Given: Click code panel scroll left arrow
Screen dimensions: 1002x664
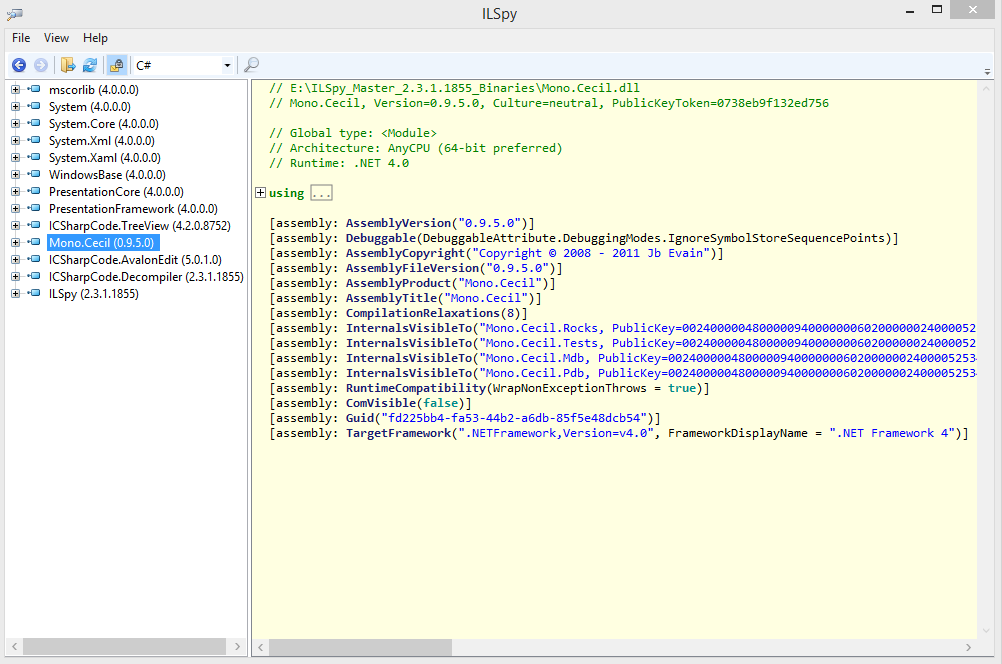Looking at the screenshot, I should (x=260, y=647).
